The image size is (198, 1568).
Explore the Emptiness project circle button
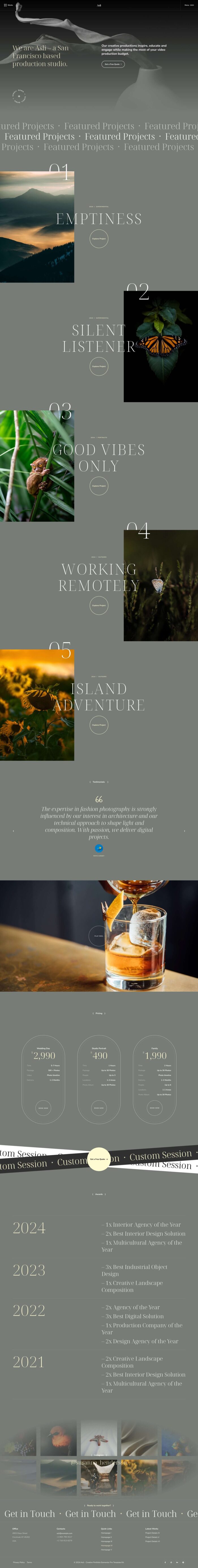[x=99, y=239]
